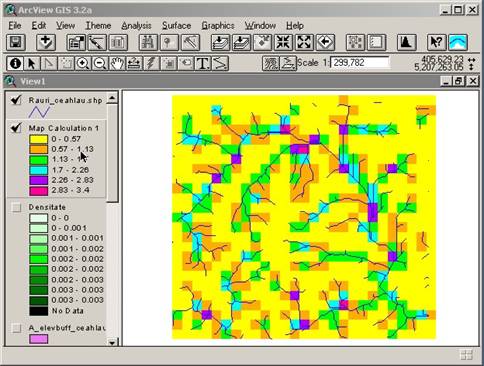Click the Zoom to Full Extent icon
Viewport: 484px width, 366px height.
point(219,42)
